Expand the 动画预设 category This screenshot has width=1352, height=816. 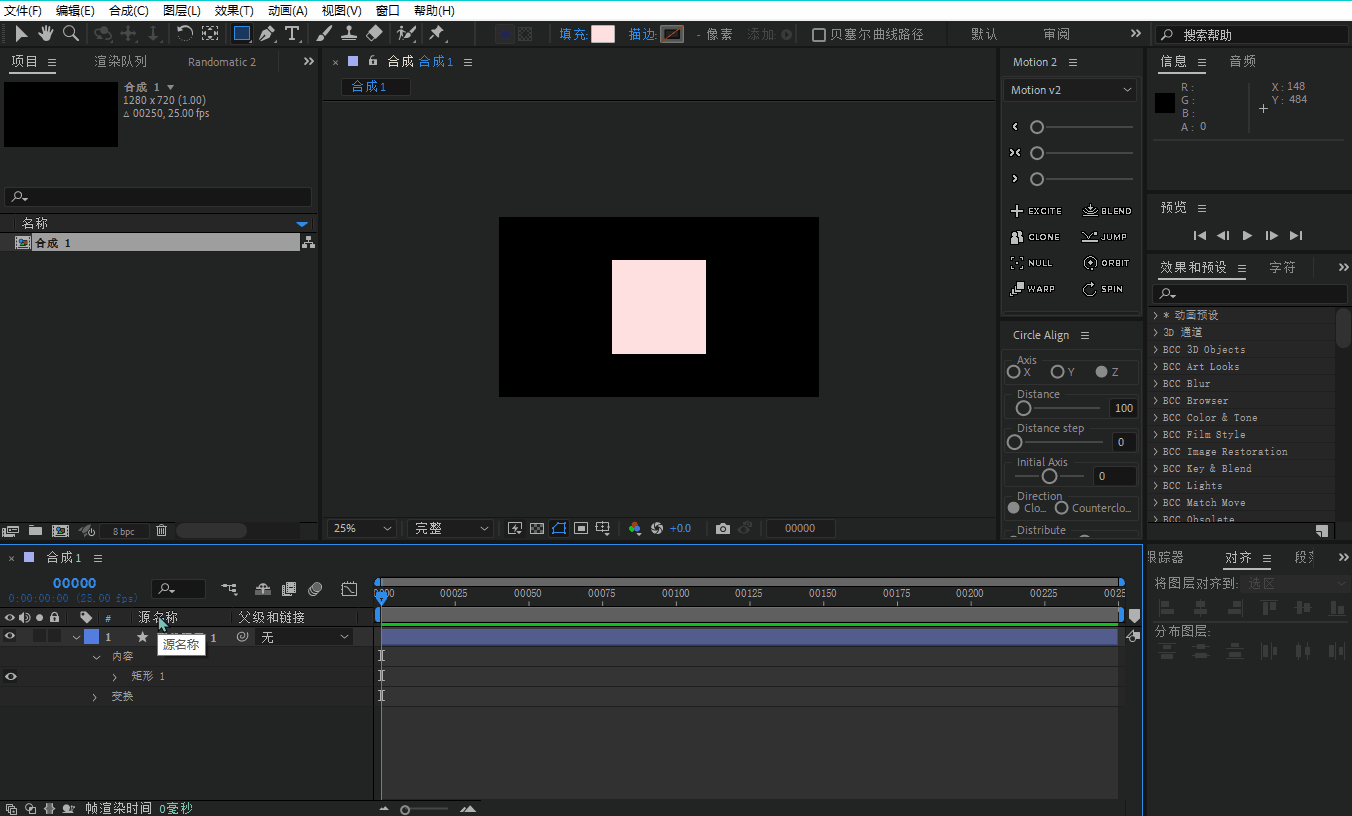point(1156,316)
